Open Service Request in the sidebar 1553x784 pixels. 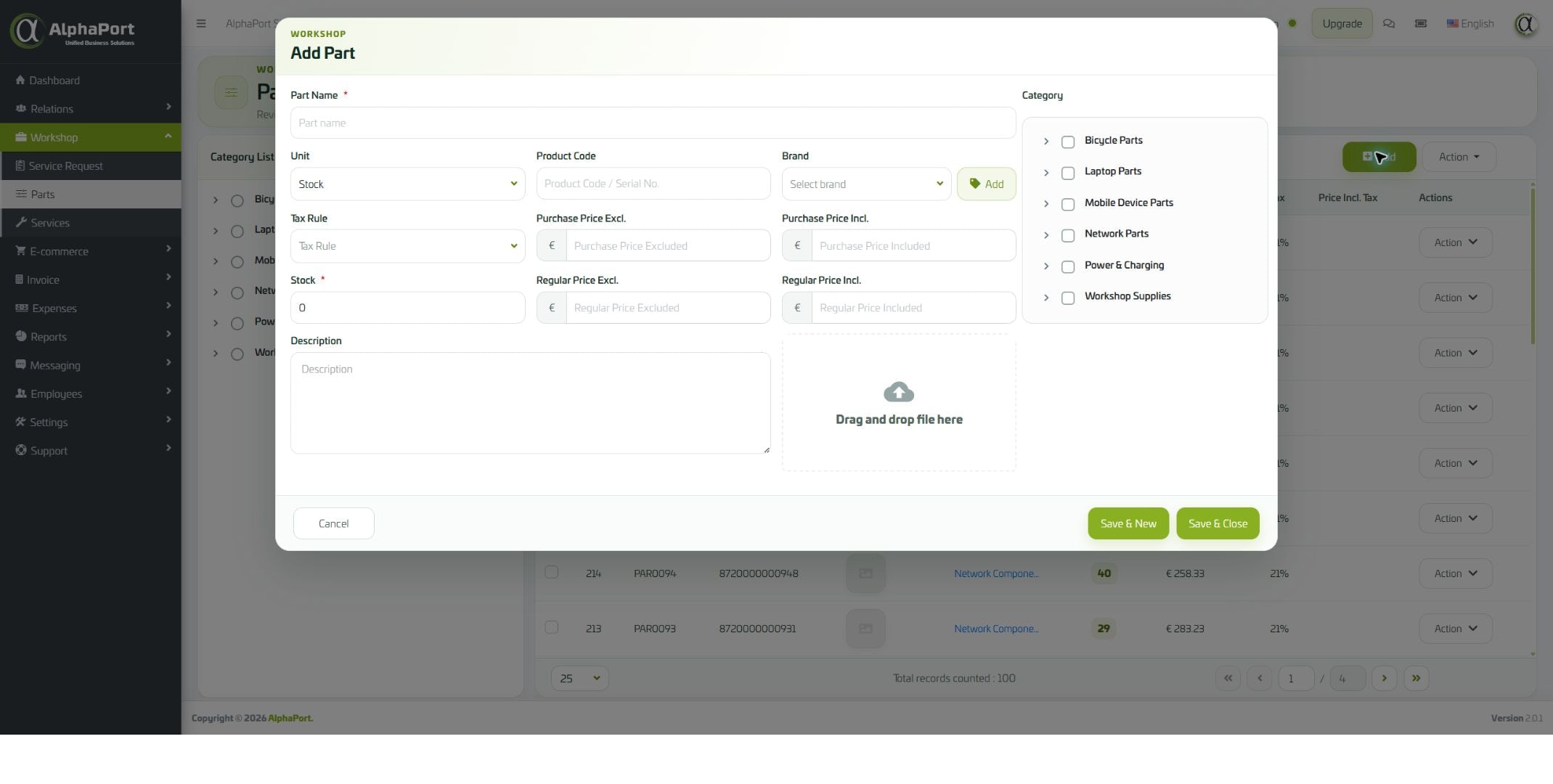(x=91, y=166)
